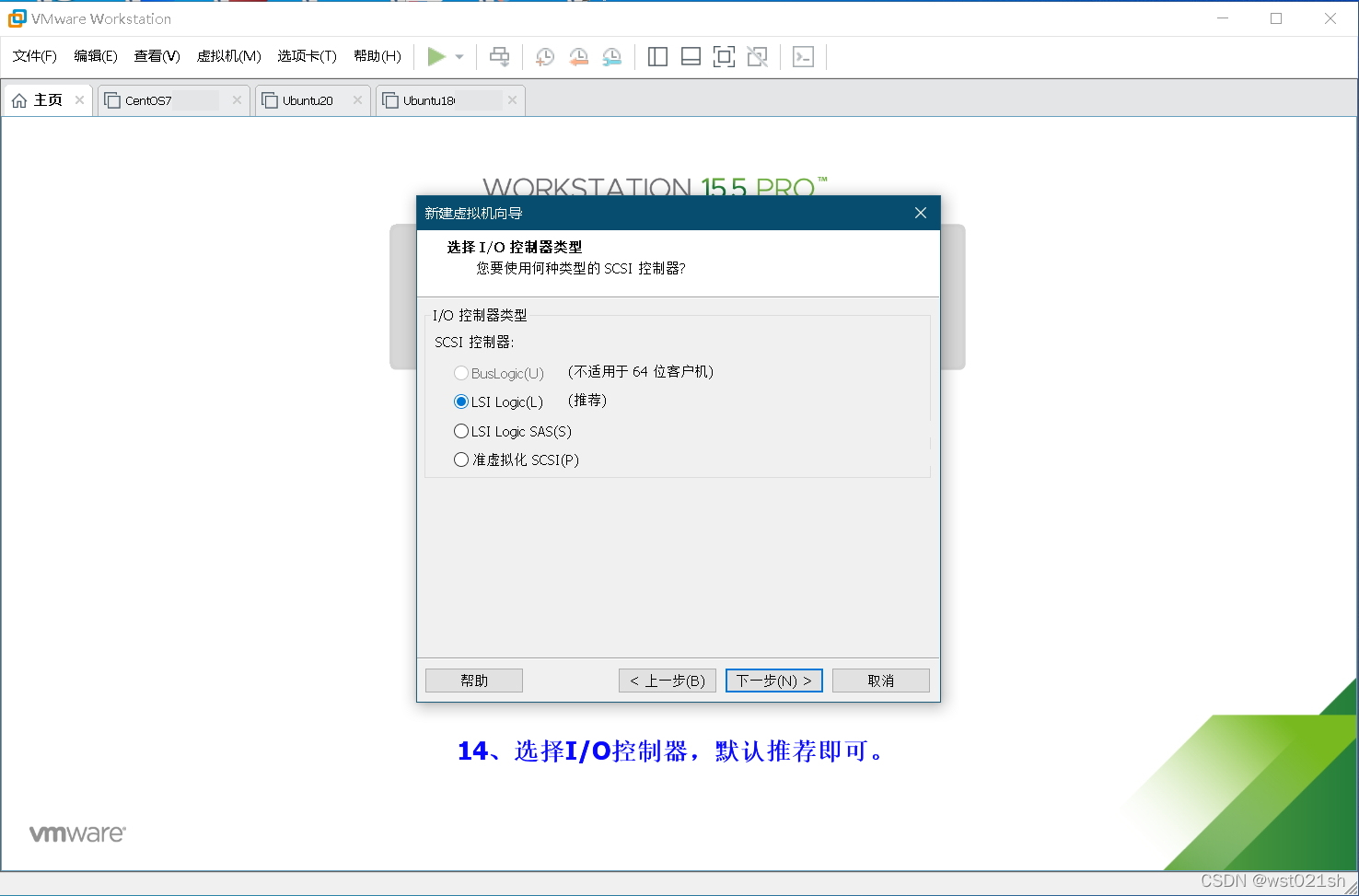
Task: Click the home icon on 主页 tab
Action: click(x=19, y=100)
